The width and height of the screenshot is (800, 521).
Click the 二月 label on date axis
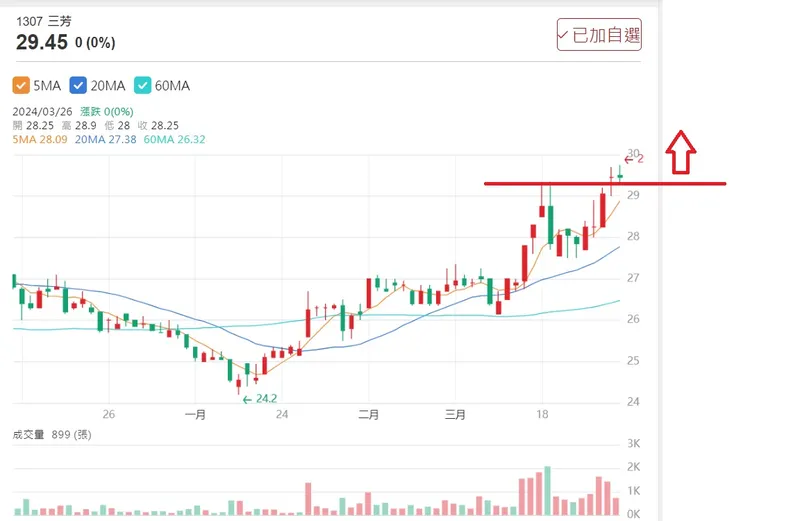[369, 414]
